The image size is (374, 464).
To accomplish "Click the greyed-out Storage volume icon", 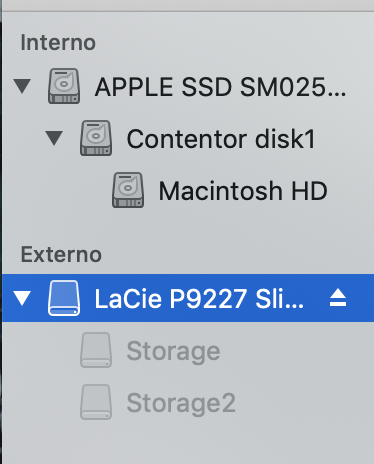I will tap(96, 350).
